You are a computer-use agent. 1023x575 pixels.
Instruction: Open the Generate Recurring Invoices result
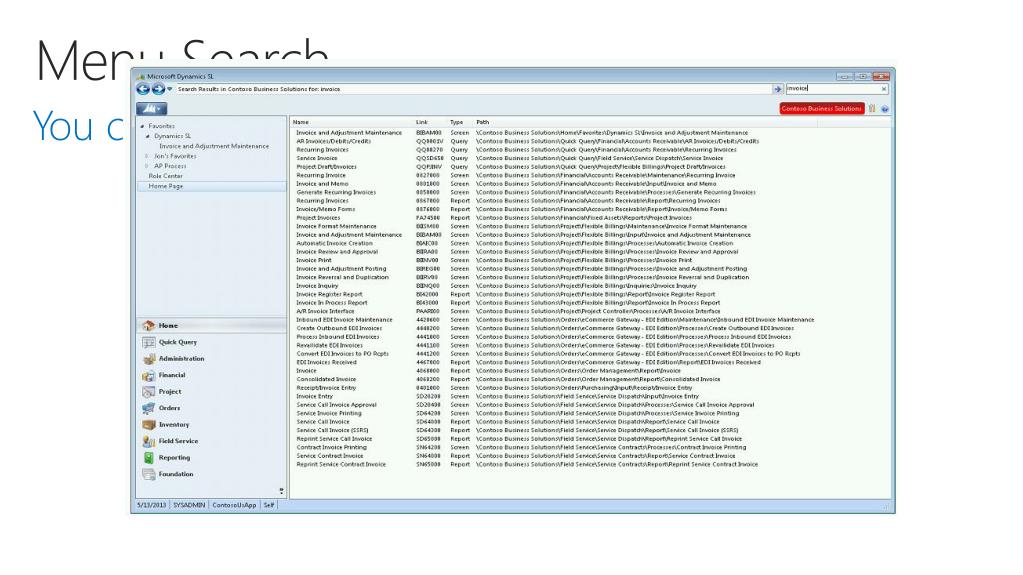336,192
